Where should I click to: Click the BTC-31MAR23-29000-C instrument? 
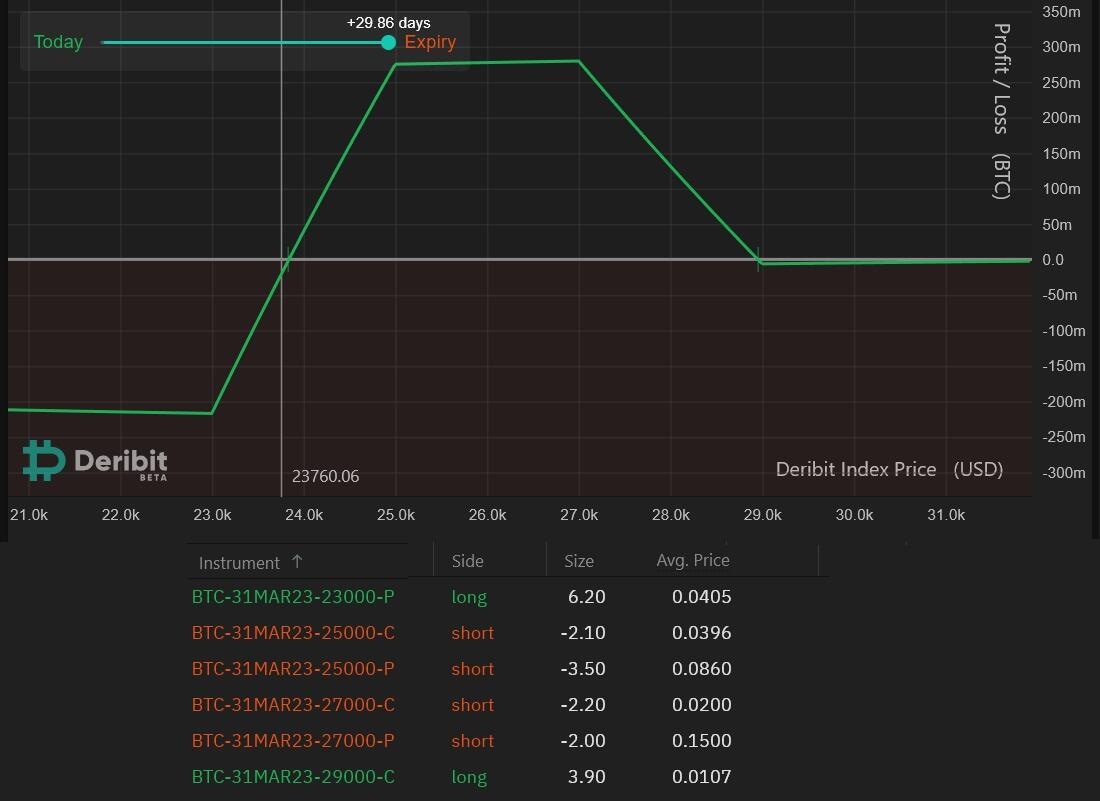(x=293, y=777)
